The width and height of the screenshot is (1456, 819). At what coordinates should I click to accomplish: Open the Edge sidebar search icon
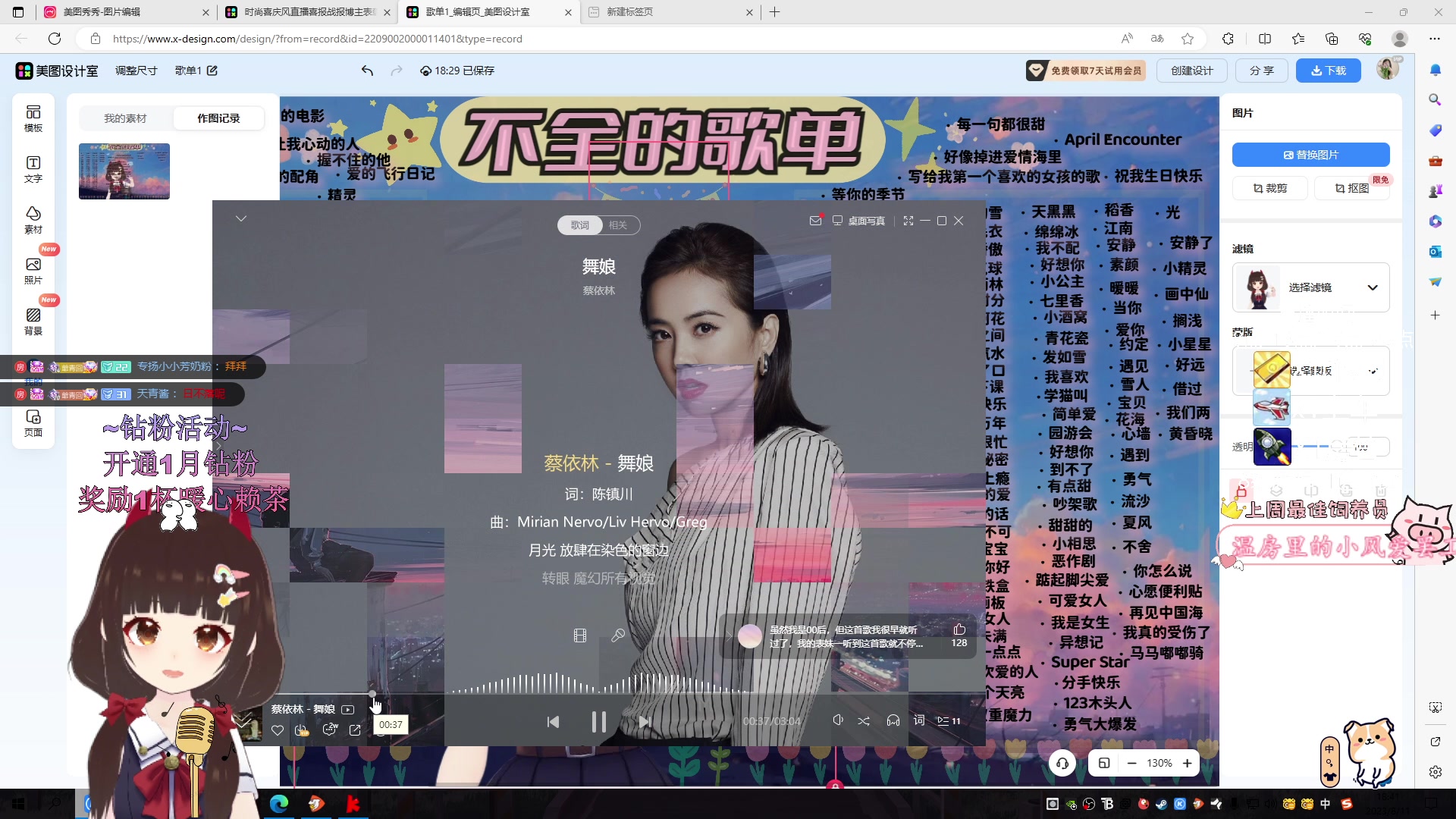click(1436, 100)
